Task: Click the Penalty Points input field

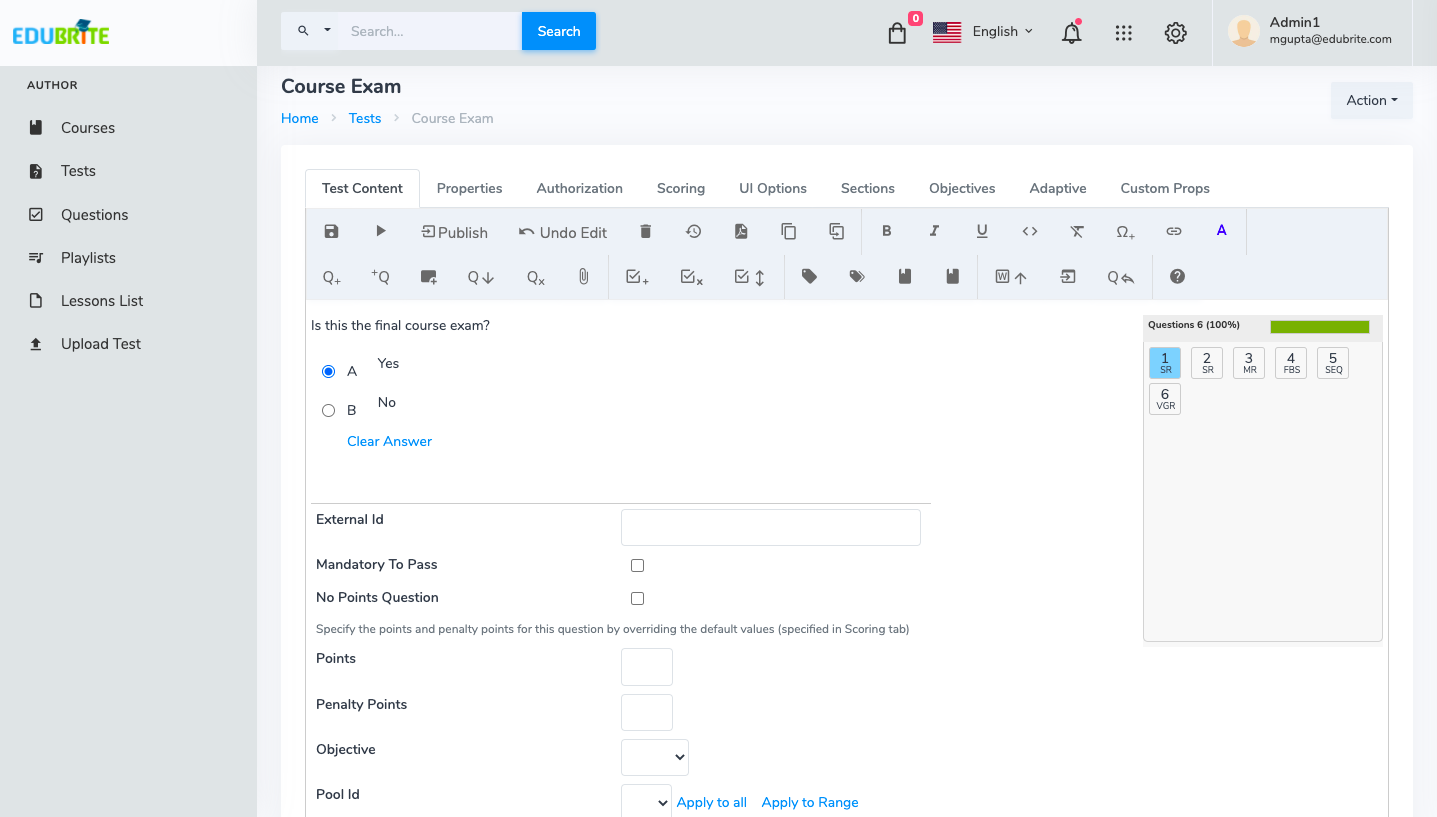Action: click(647, 712)
